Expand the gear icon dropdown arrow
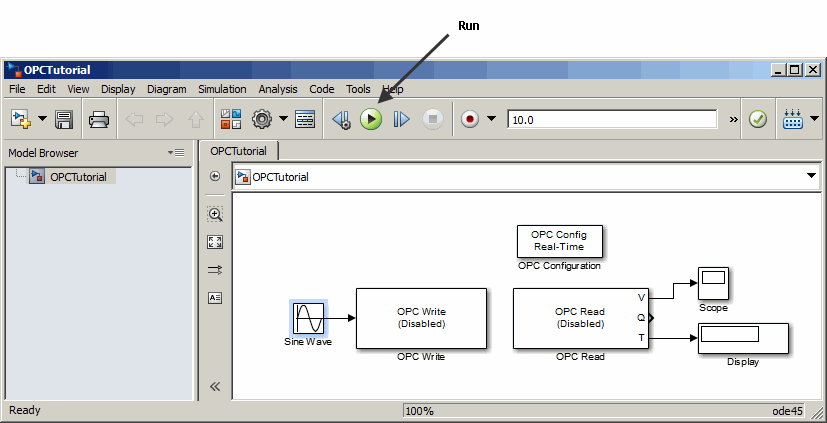 tap(283, 119)
